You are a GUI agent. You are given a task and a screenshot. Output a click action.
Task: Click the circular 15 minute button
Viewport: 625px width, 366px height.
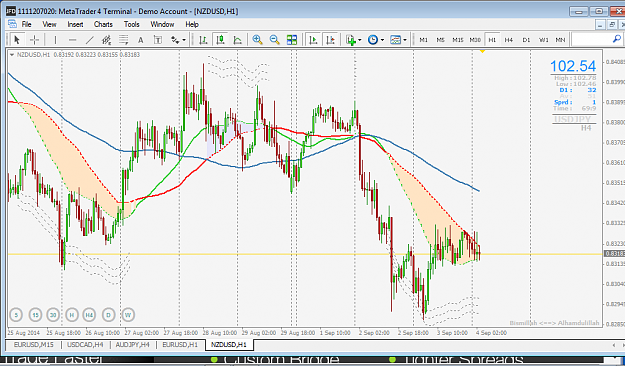click(35, 315)
